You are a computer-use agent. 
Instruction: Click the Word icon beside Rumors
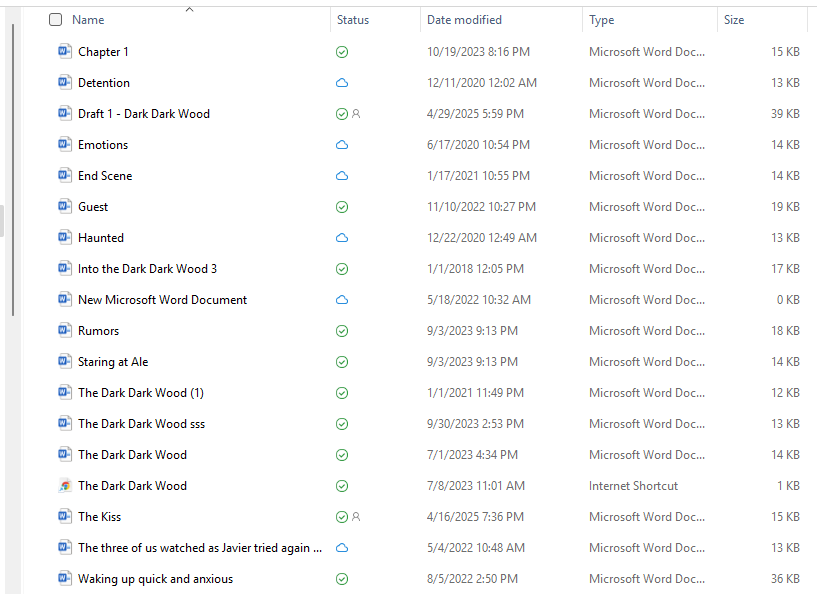tap(65, 331)
